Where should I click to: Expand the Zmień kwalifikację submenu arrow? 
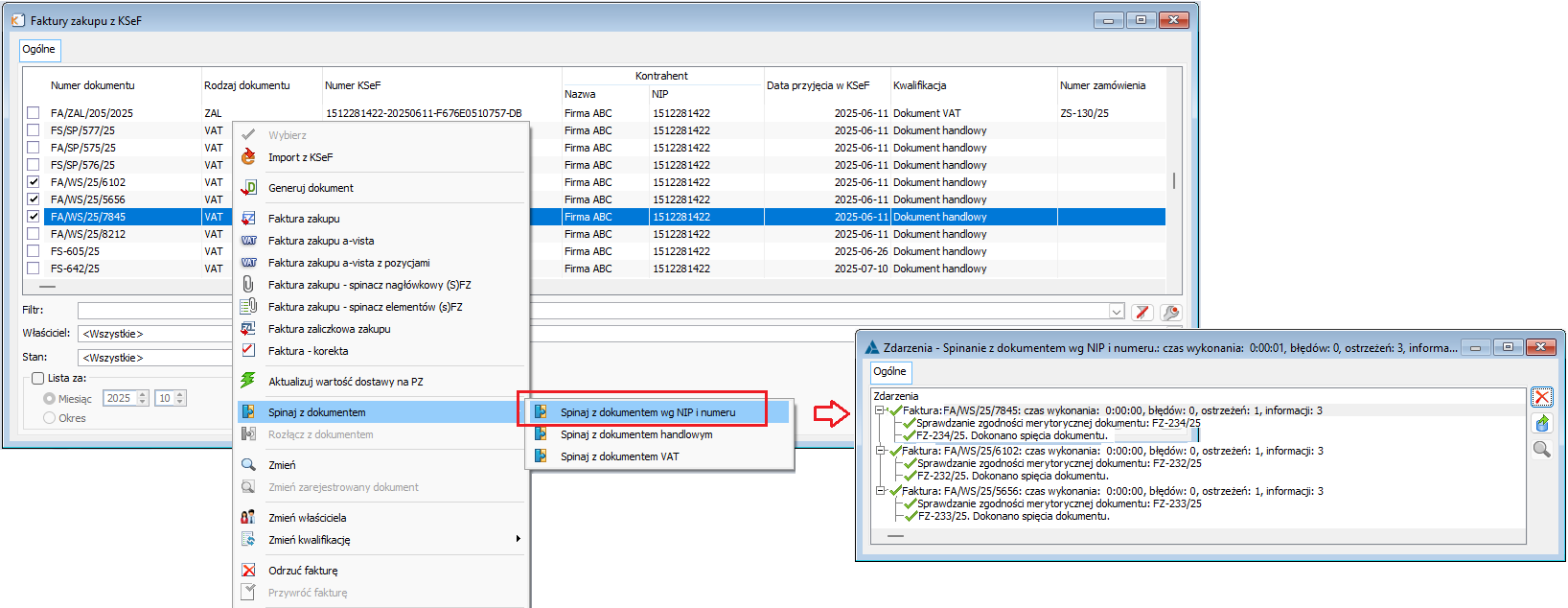click(518, 539)
